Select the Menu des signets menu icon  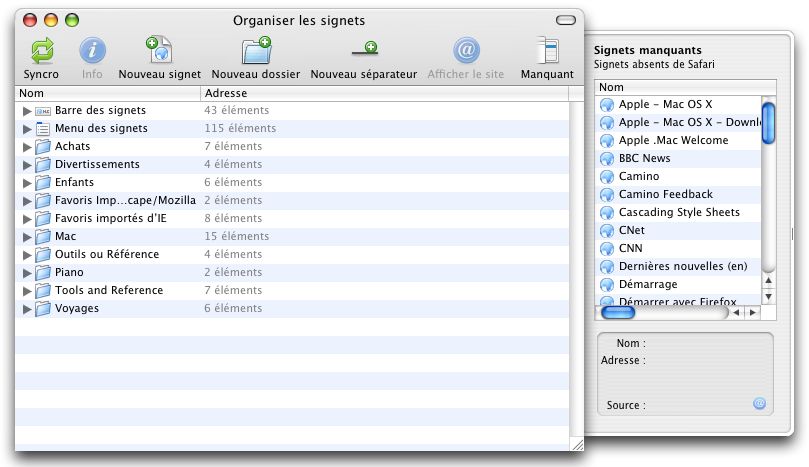43,128
